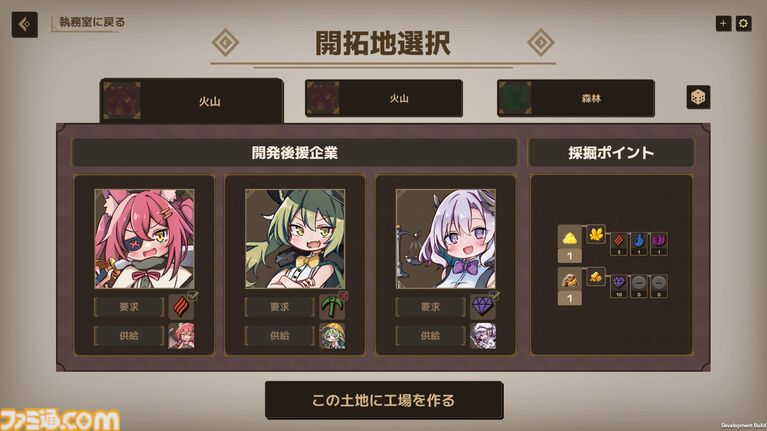Click 執務室に戻る link
Screen dimensions: 767x431
pyautogui.click(x=92, y=22)
